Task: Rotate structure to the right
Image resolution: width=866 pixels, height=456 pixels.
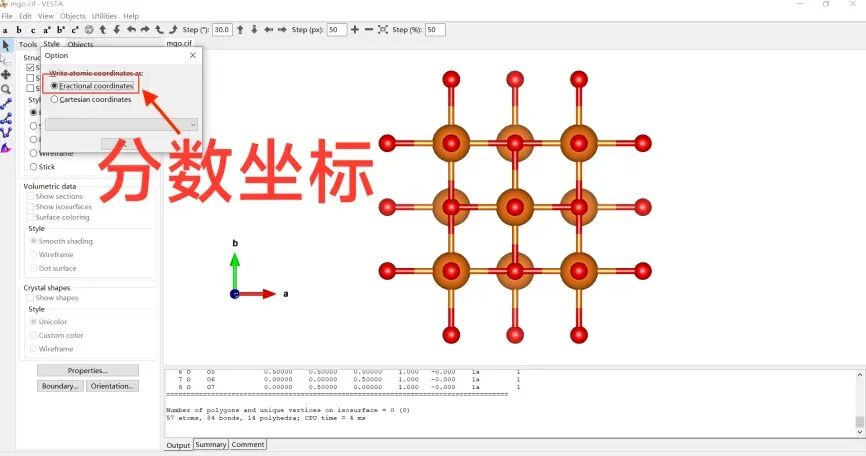Action: coord(145,30)
